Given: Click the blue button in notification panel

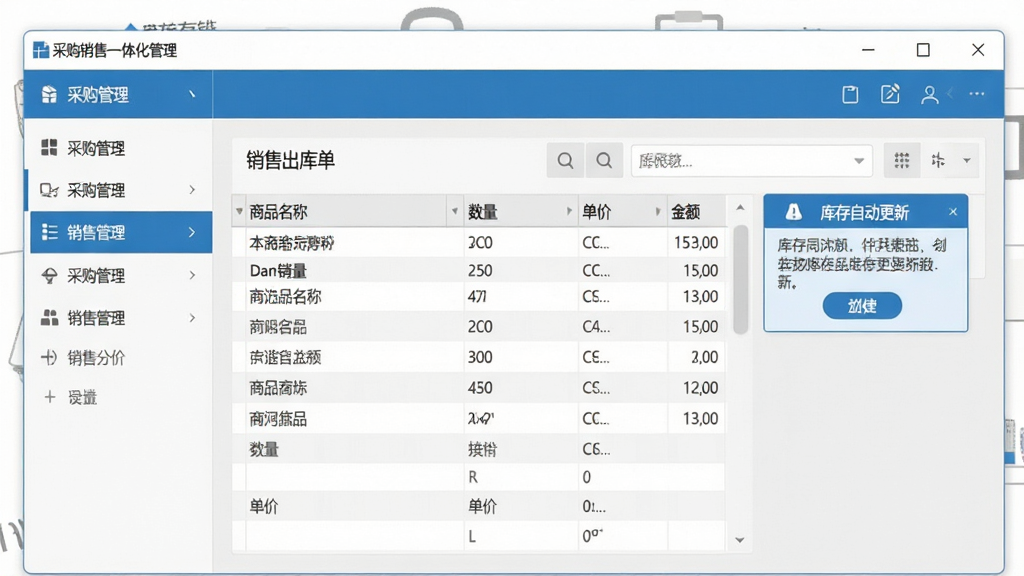Looking at the screenshot, I should [862, 306].
